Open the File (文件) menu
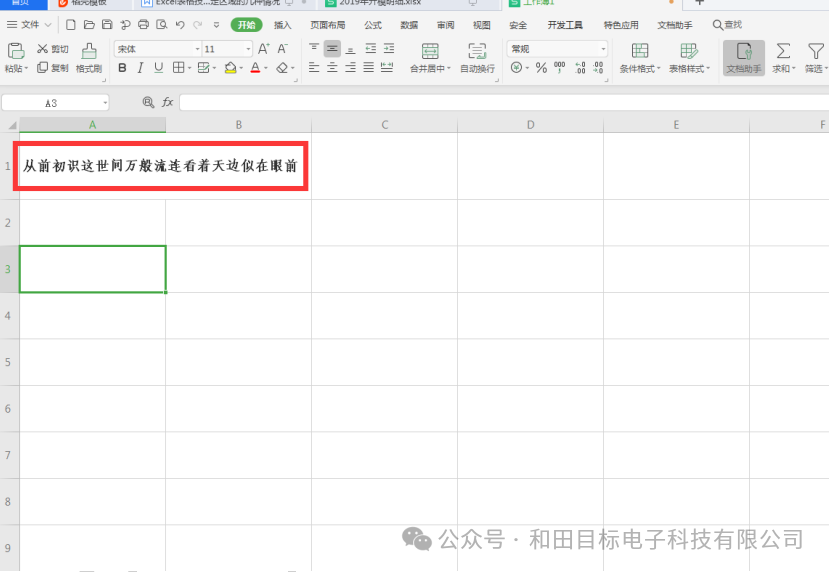The width and height of the screenshot is (830, 572). 28,24
